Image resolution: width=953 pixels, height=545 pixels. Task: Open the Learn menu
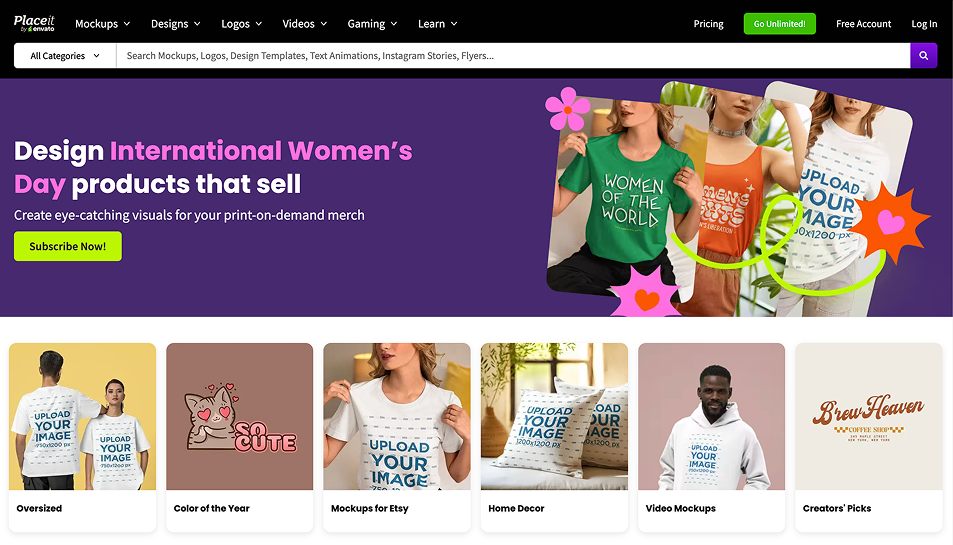pyautogui.click(x=438, y=24)
